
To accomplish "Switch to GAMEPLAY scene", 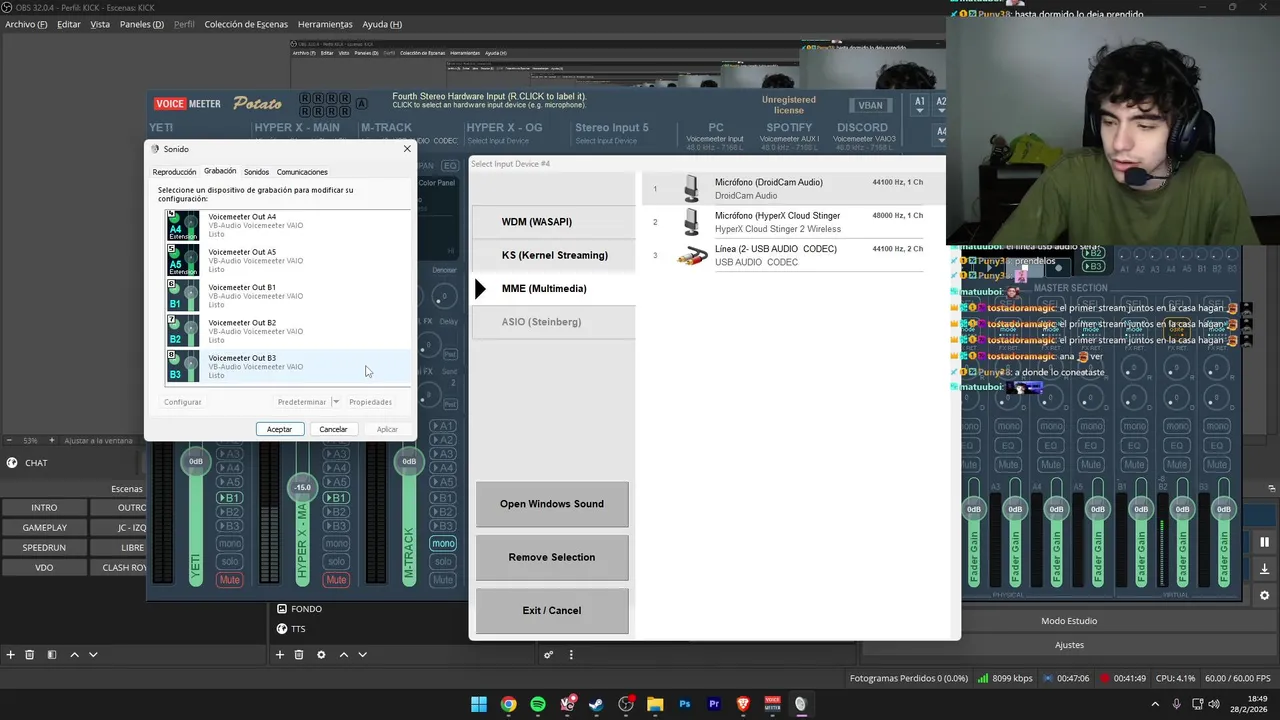I will tap(45, 527).
